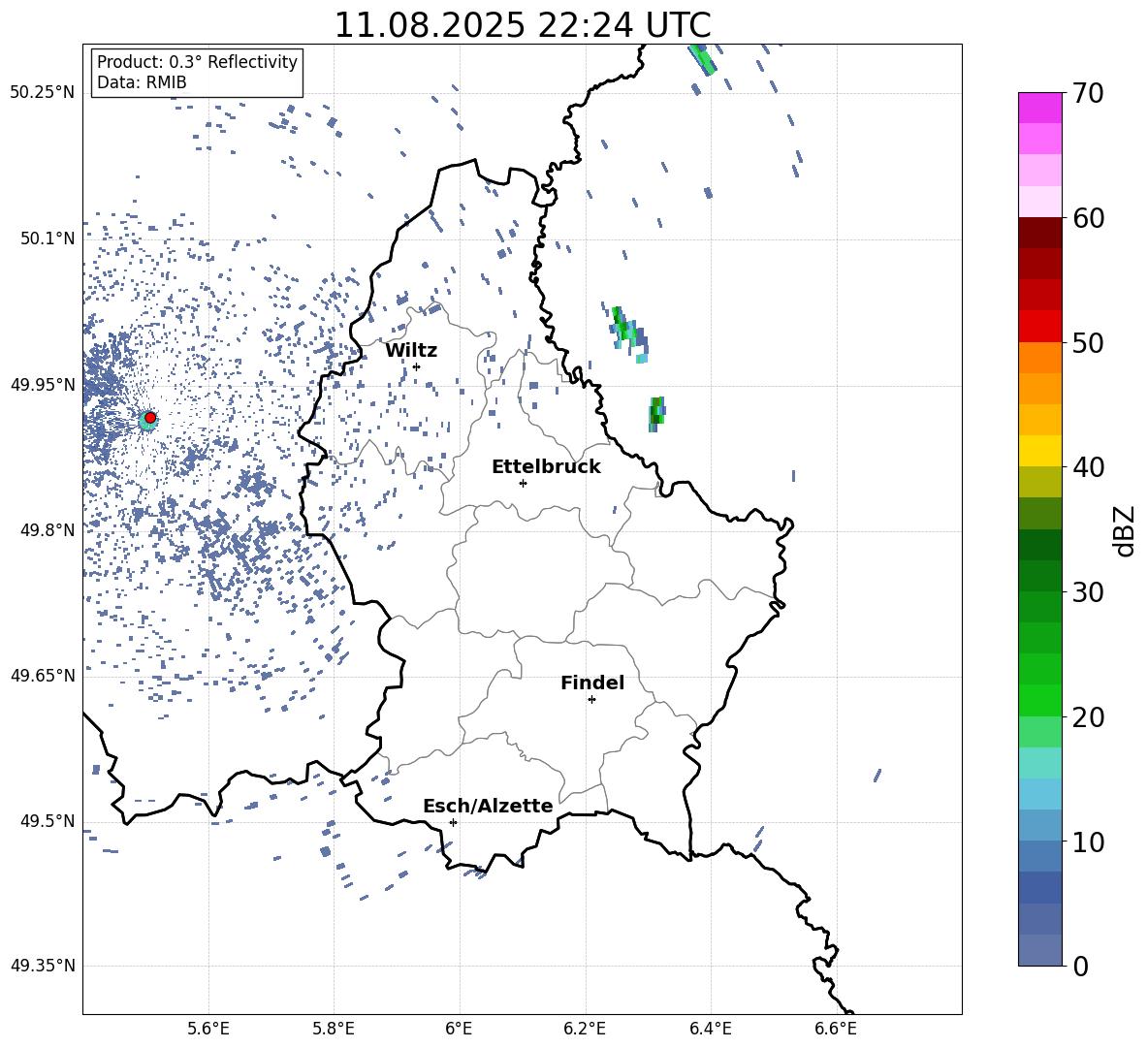The image size is (1148, 1048).
Task: Click the bright red colorbar segment just above 50
Action: pyautogui.click(x=1039, y=327)
